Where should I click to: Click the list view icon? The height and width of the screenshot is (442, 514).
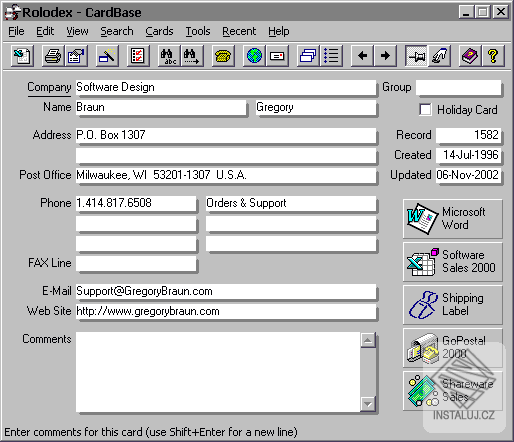(331, 56)
